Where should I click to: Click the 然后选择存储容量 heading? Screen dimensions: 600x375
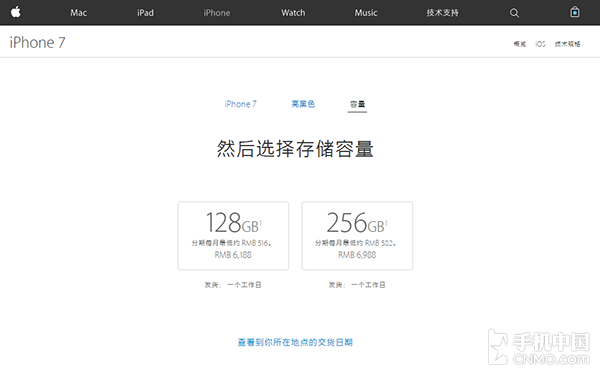tap(295, 148)
